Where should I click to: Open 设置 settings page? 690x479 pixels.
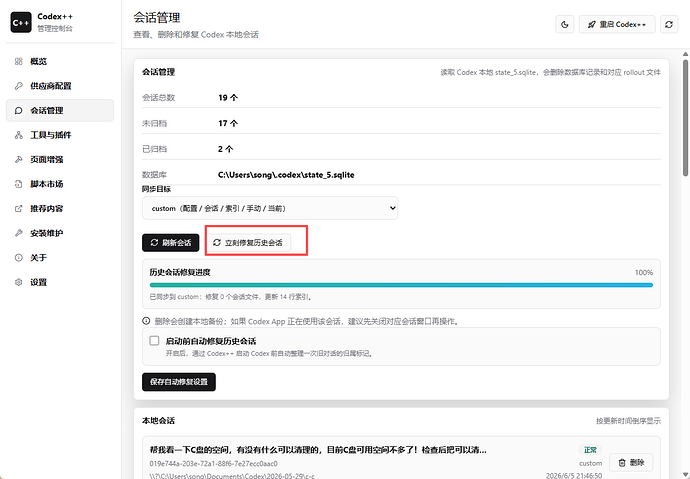tap(60, 282)
